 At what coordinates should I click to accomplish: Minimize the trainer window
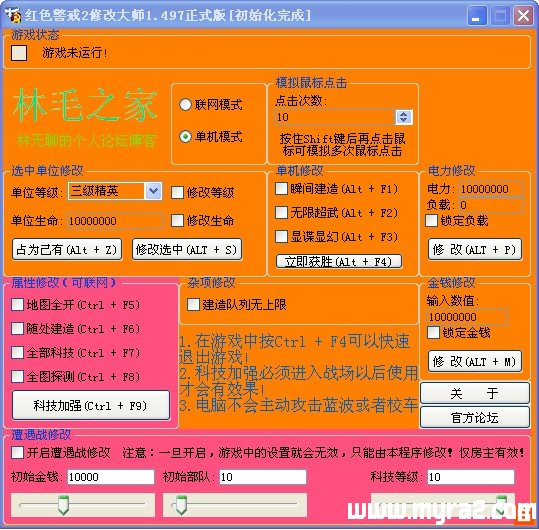tap(477, 16)
